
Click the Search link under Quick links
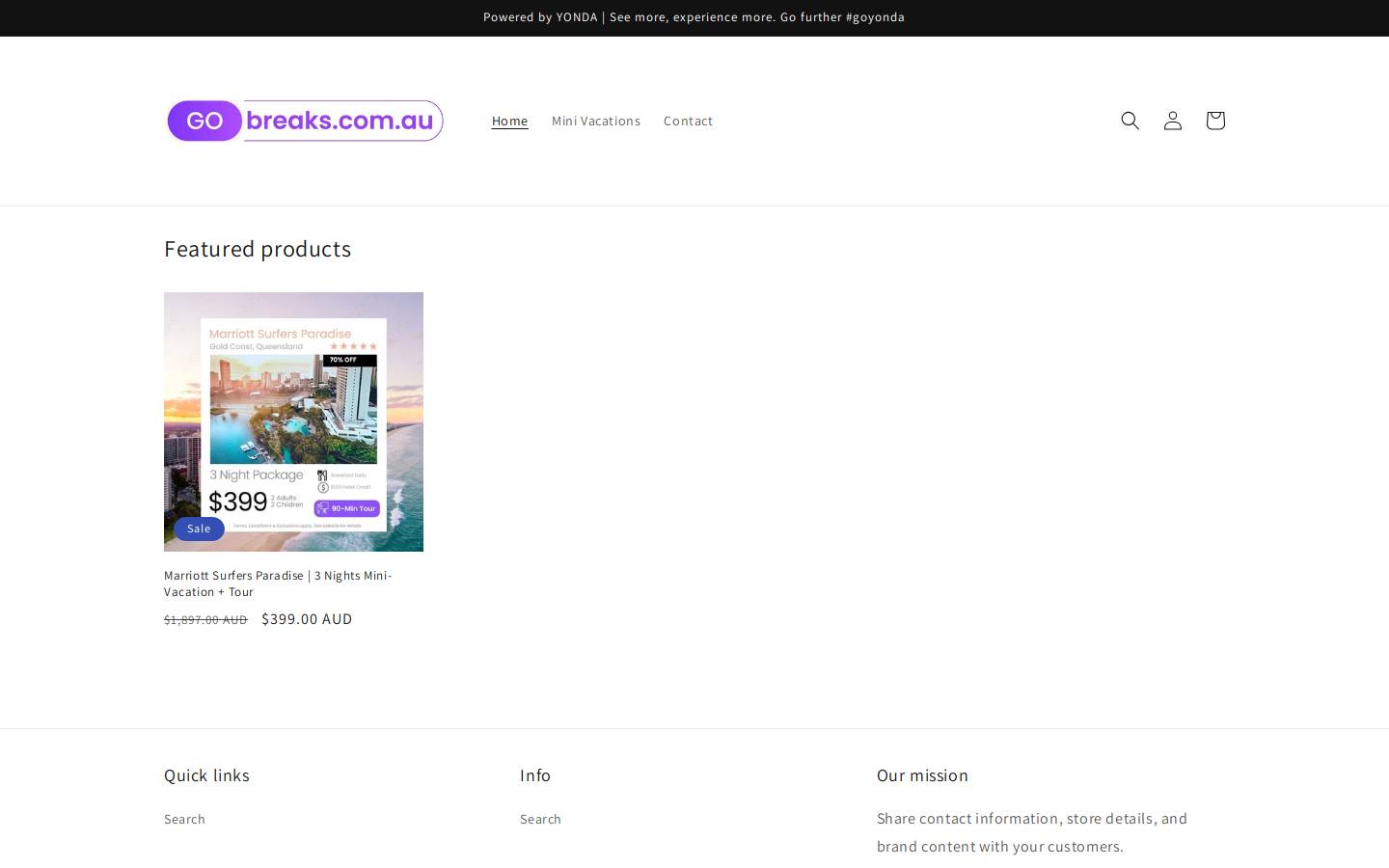[x=184, y=819]
